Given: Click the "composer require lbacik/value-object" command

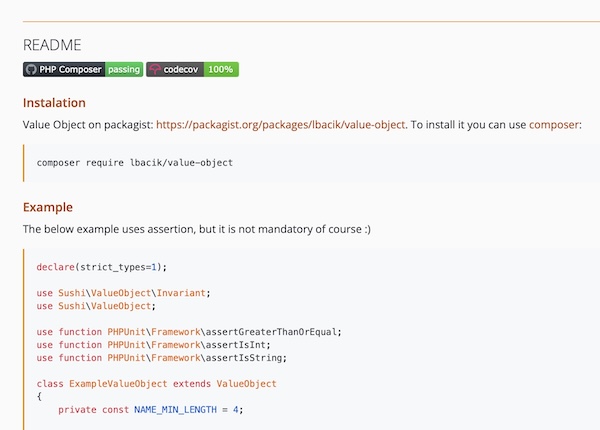Looking at the screenshot, I should [134, 162].
